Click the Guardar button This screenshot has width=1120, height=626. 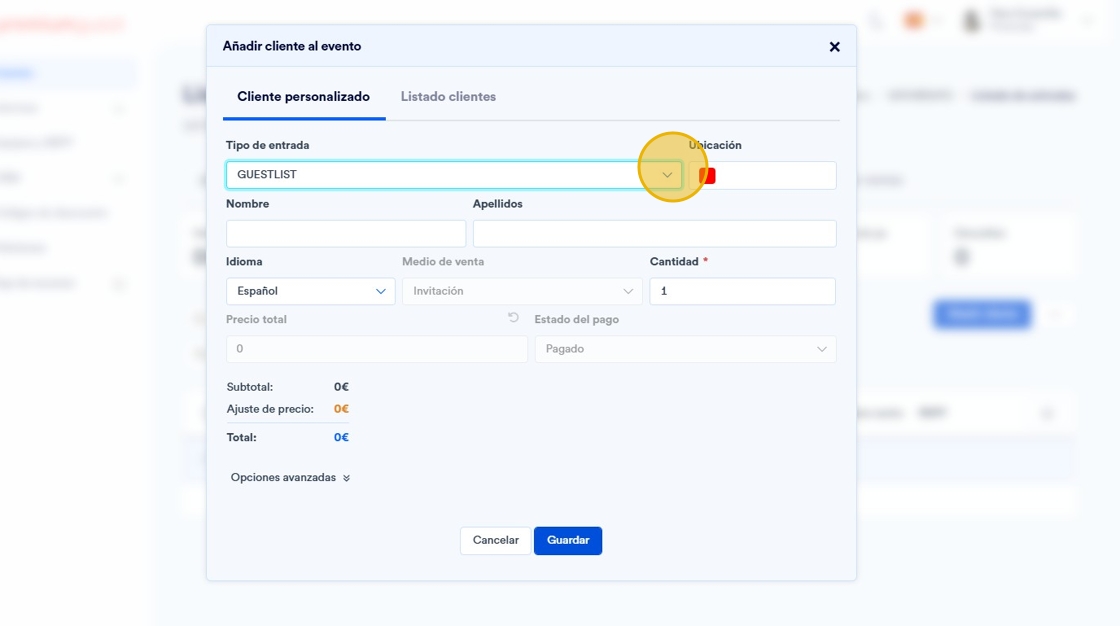(568, 540)
